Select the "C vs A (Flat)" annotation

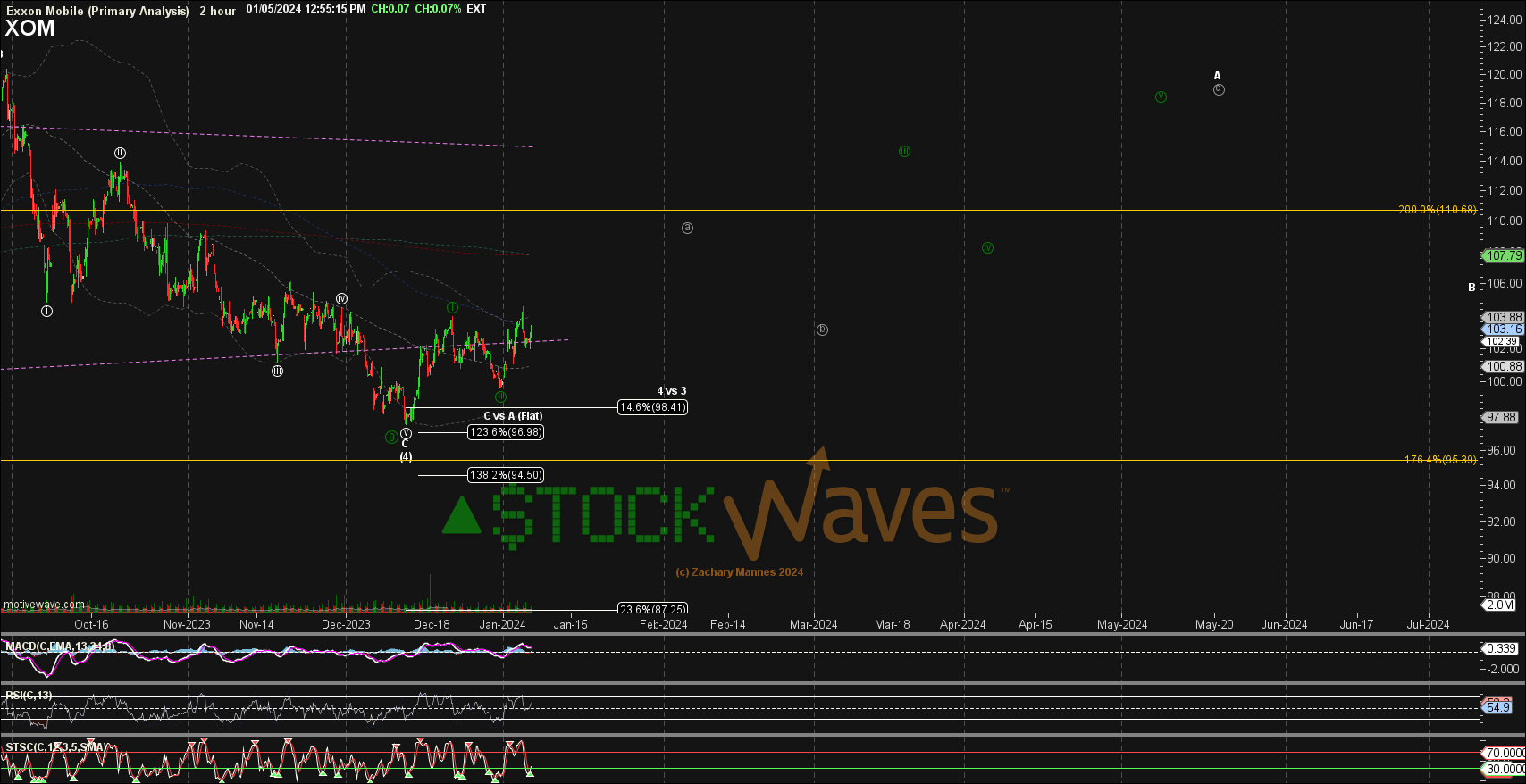(x=513, y=416)
